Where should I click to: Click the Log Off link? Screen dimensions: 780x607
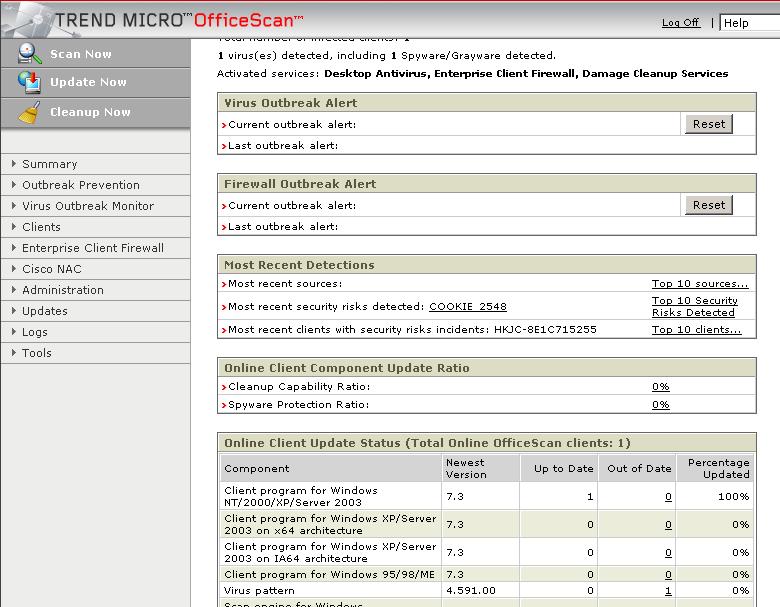pyautogui.click(x=680, y=23)
